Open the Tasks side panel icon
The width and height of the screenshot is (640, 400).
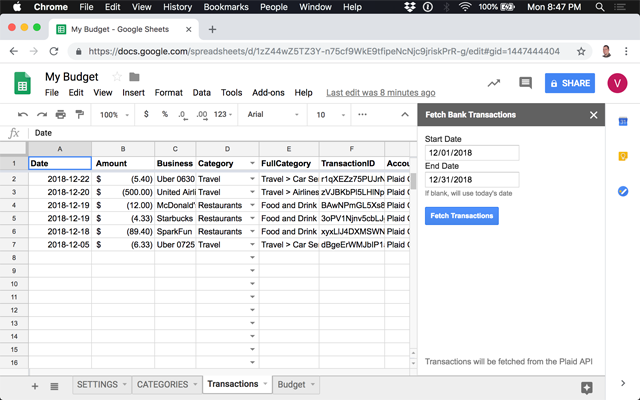point(622,191)
